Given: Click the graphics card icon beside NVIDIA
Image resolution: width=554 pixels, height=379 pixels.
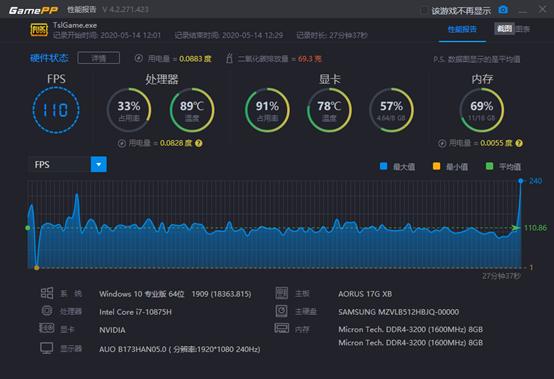Looking at the screenshot, I should (47, 328).
